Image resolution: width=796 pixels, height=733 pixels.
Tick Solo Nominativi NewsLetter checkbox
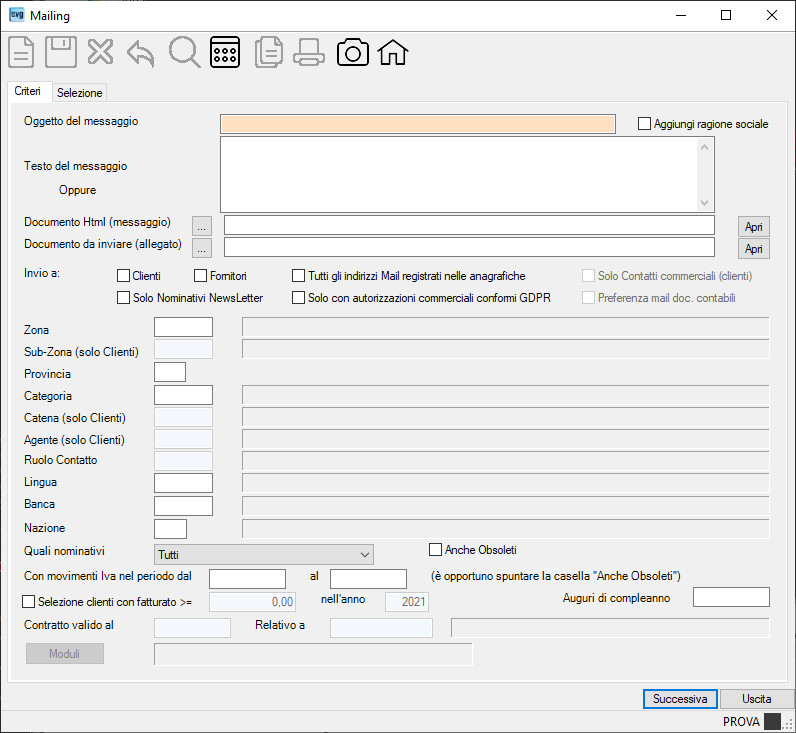123,297
